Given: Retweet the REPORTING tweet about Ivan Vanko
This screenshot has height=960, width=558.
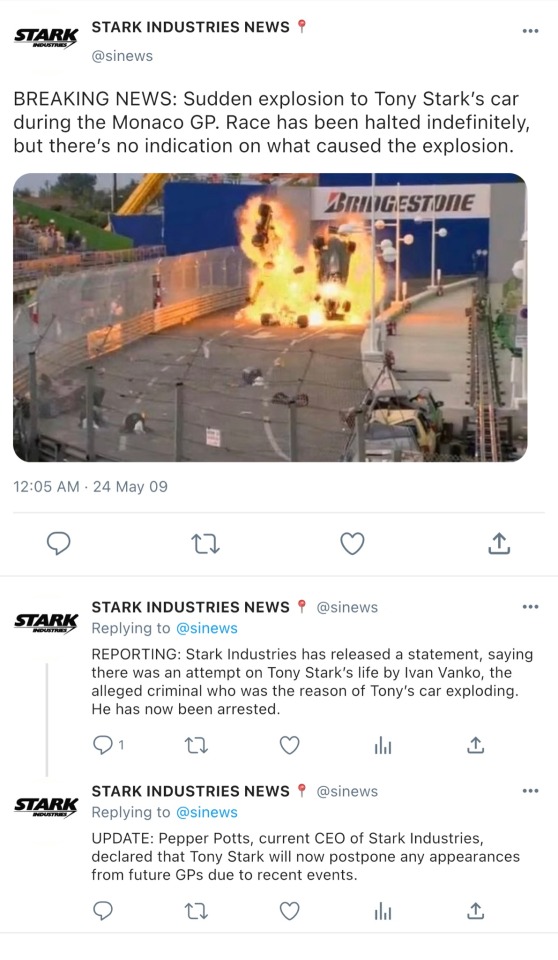Looking at the screenshot, I should 197,745.
